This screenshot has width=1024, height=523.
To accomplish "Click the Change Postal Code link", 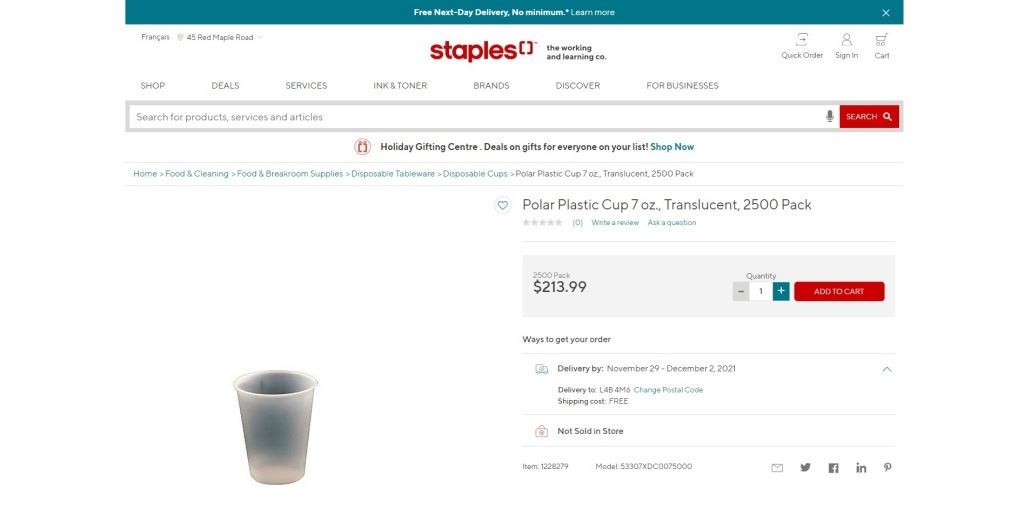I will [668, 390].
